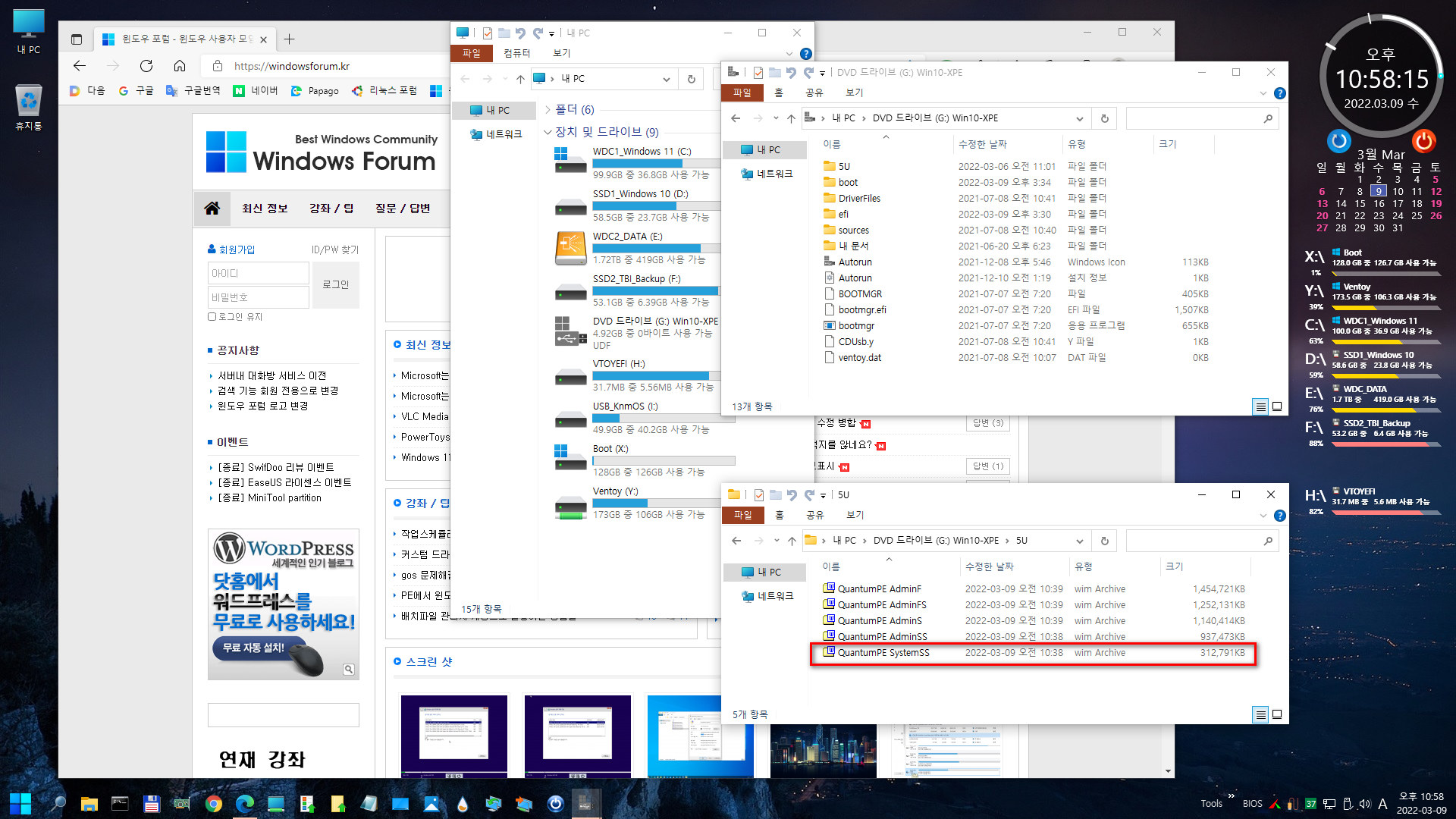The image size is (1456, 819).
Task: Open the command prompt taskbar icon
Action: [x=120, y=803]
